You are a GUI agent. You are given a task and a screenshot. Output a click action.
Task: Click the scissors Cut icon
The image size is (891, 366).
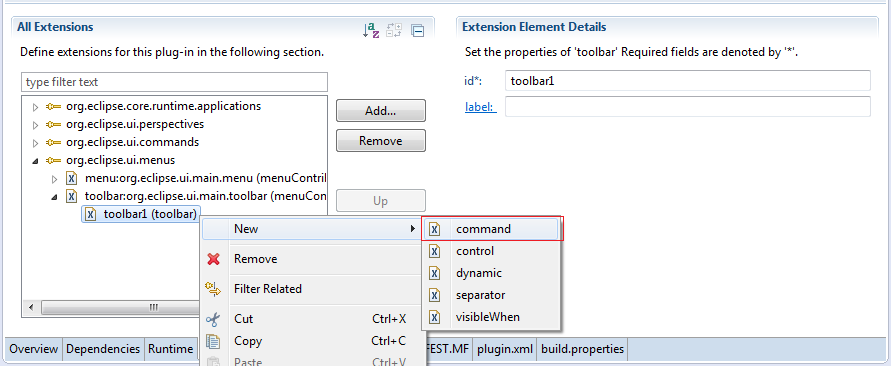coord(213,319)
